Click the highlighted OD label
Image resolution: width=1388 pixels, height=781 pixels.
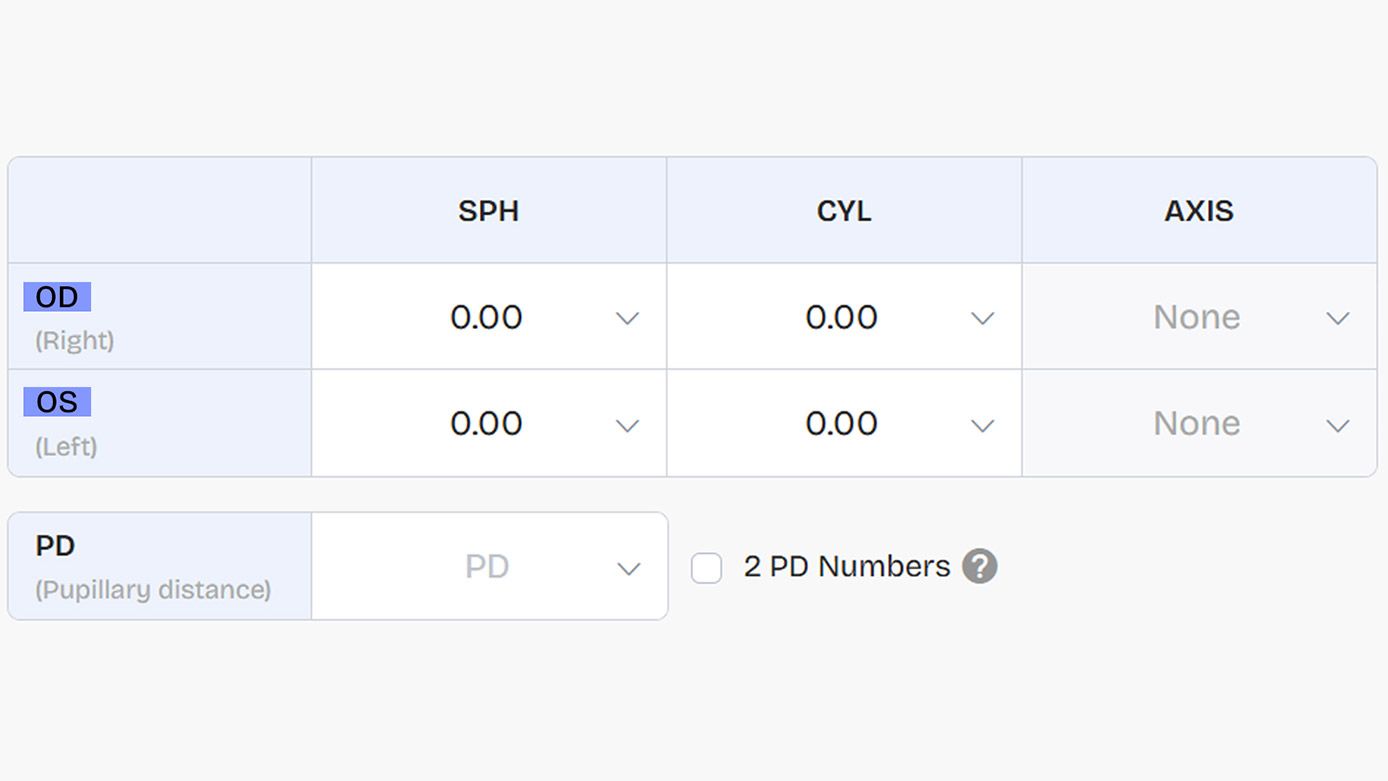pos(56,296)
